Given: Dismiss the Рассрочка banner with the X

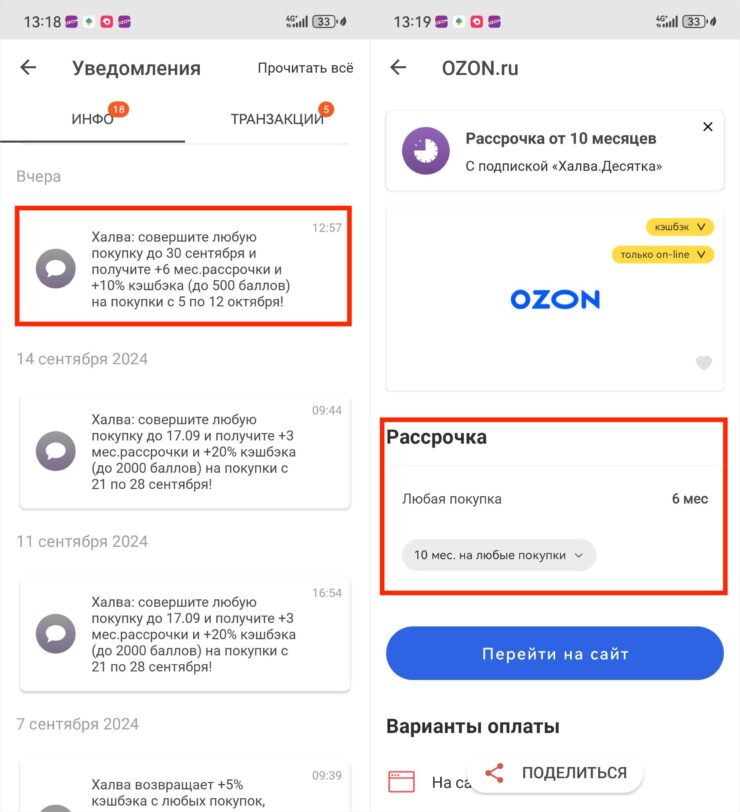Looking at the screenshot, I should click(708, 127).
